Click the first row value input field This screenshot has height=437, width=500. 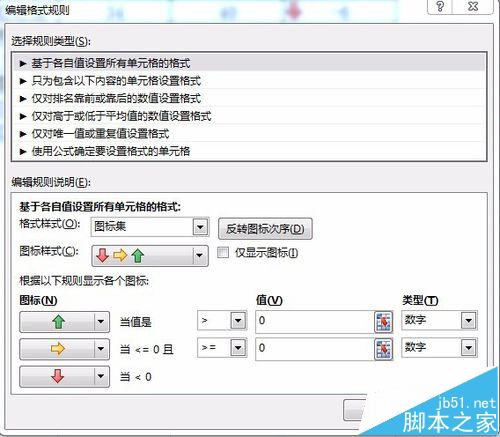315,321
